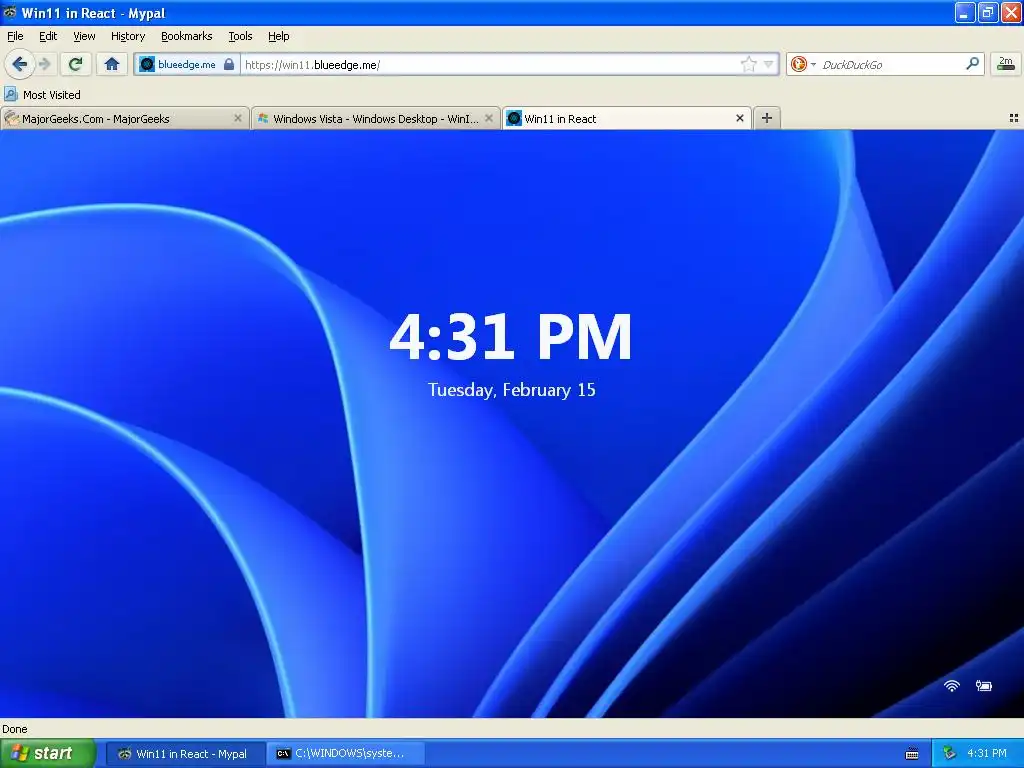Reload the page with the refresh icon
This screenshot has width=1024, height=768.
76,64
